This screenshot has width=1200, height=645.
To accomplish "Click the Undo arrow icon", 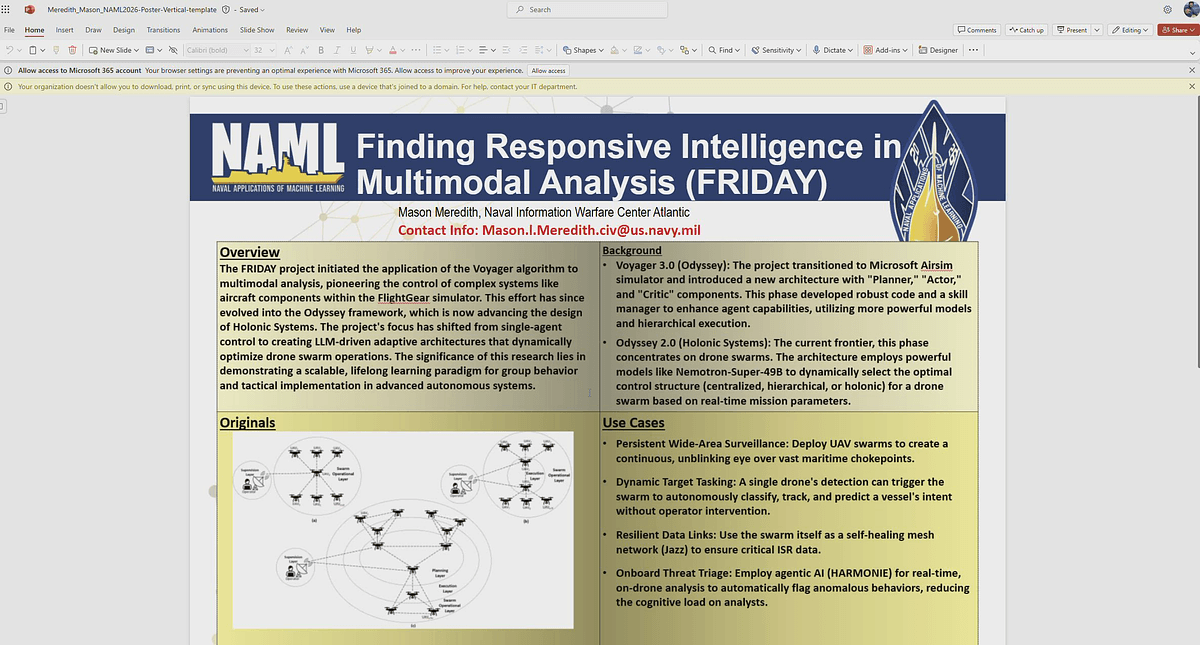I will (9, 49).
